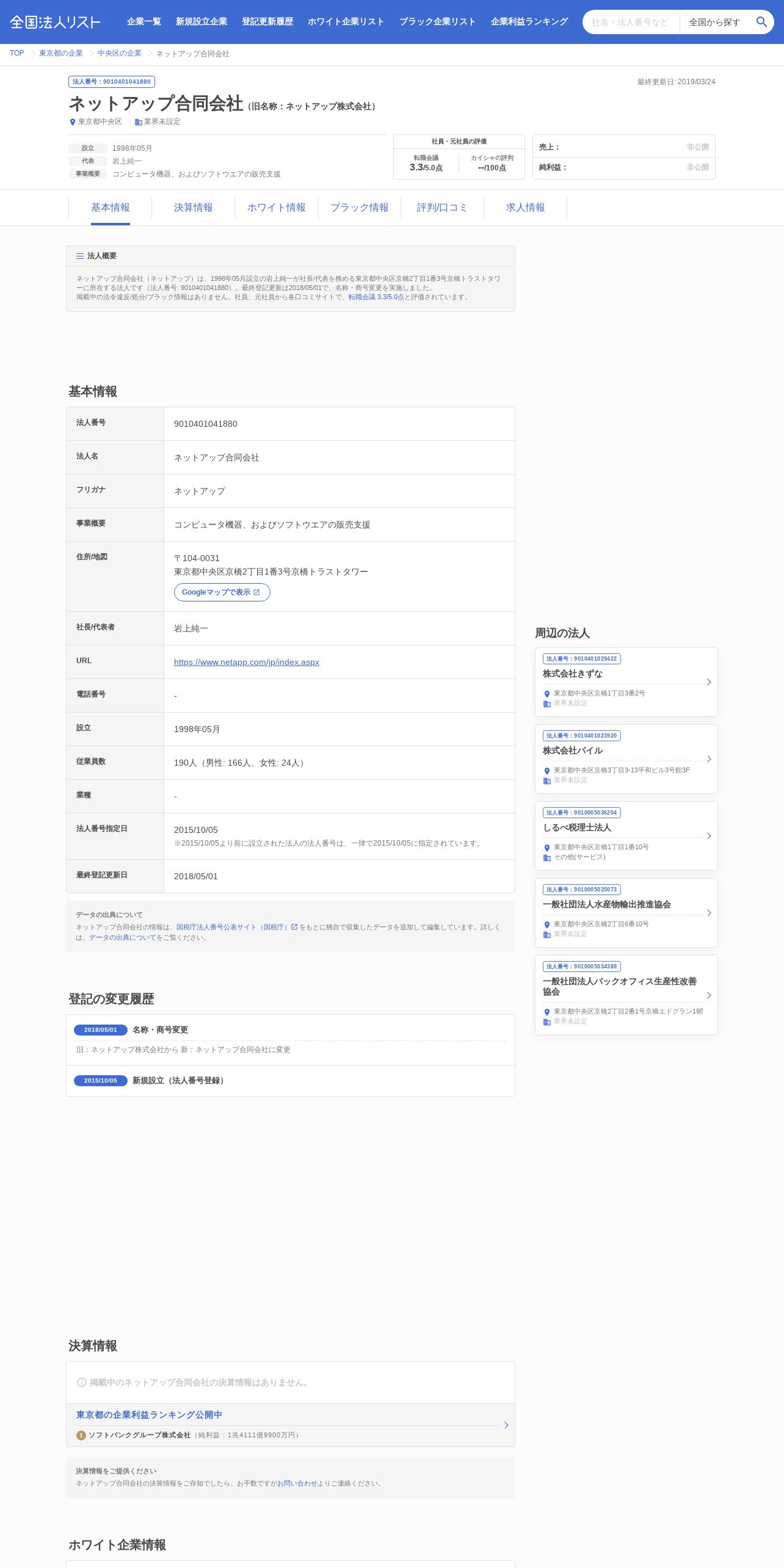Open ホワイト企業リスト in top navigation
Image resolution: width=784 pixels, height=1568 pixels.
point(346,22)
